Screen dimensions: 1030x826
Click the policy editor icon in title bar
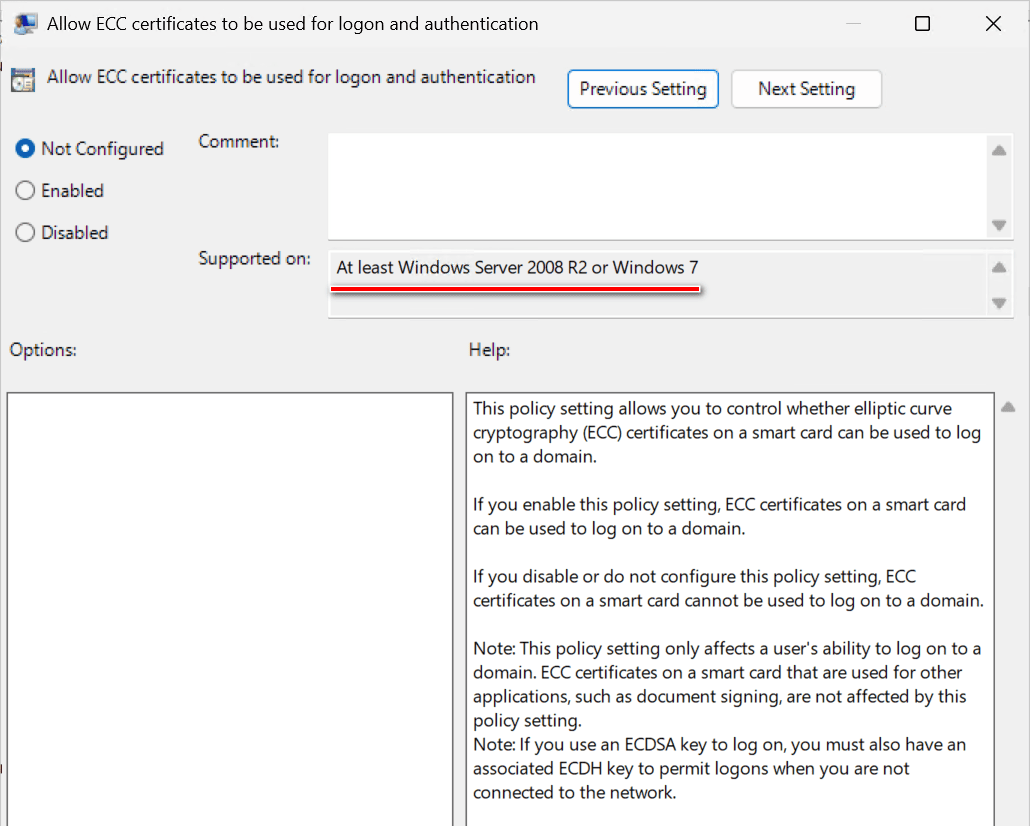point(26,24)
